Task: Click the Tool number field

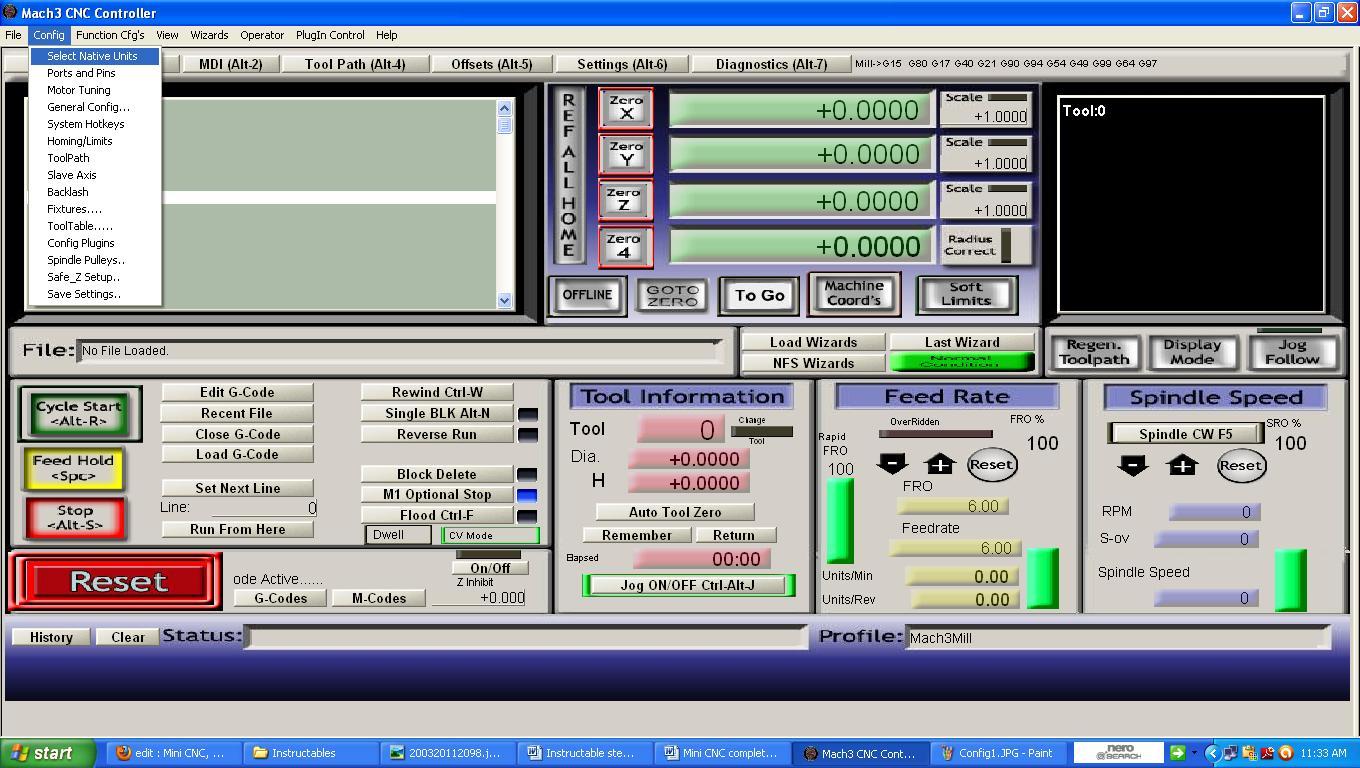Action: [x=680, y=429]
